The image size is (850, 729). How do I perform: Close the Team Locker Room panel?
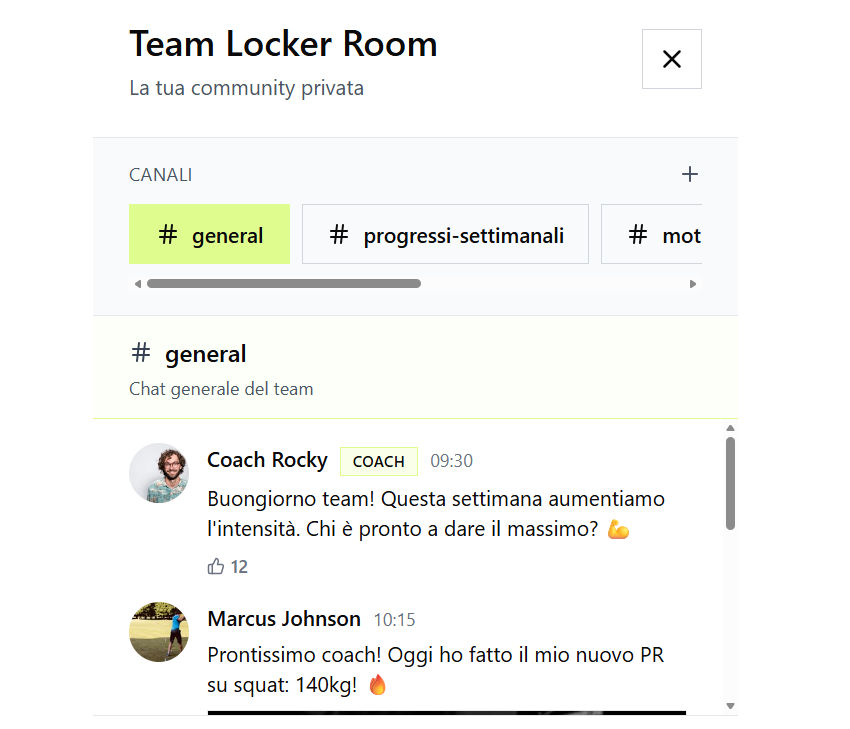point(671,59)
